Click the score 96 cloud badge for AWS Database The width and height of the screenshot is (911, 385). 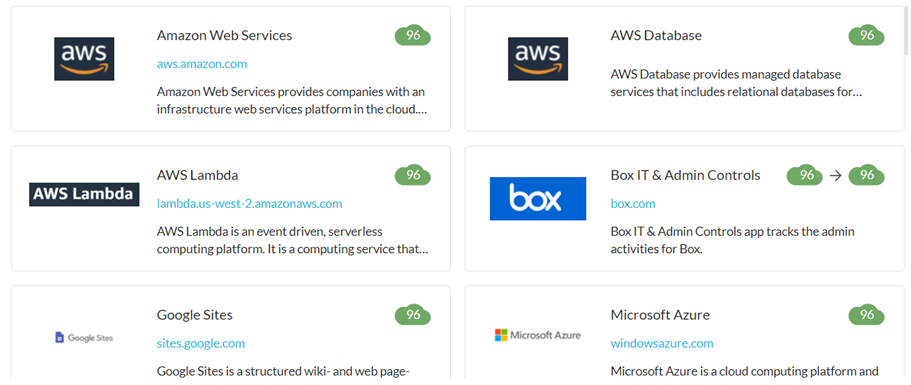[x=866, y=35]
